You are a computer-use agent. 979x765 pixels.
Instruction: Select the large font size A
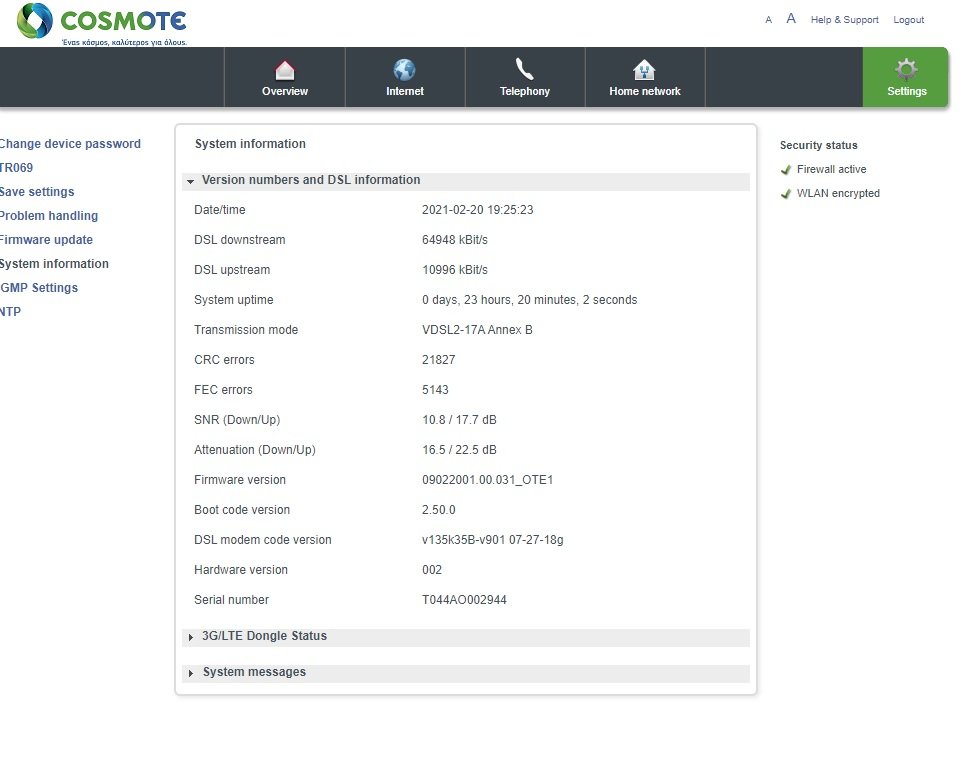(x=791, y=19)
